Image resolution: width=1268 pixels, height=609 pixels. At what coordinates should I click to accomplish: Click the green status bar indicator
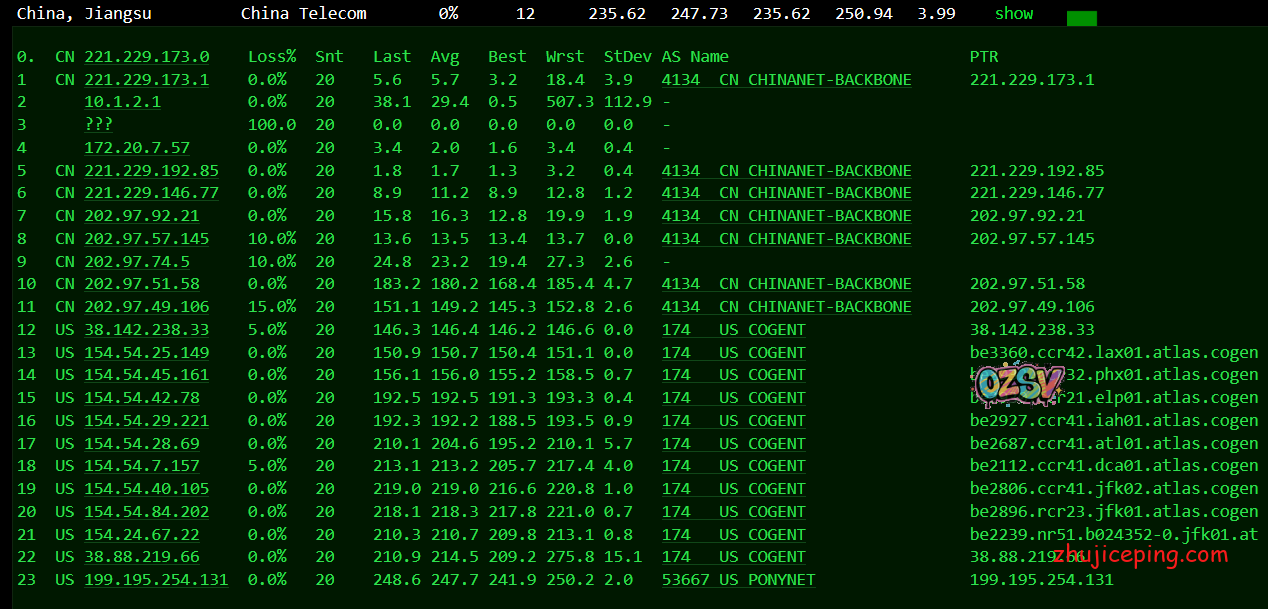pyautogui.click(x=1081, y=18)
